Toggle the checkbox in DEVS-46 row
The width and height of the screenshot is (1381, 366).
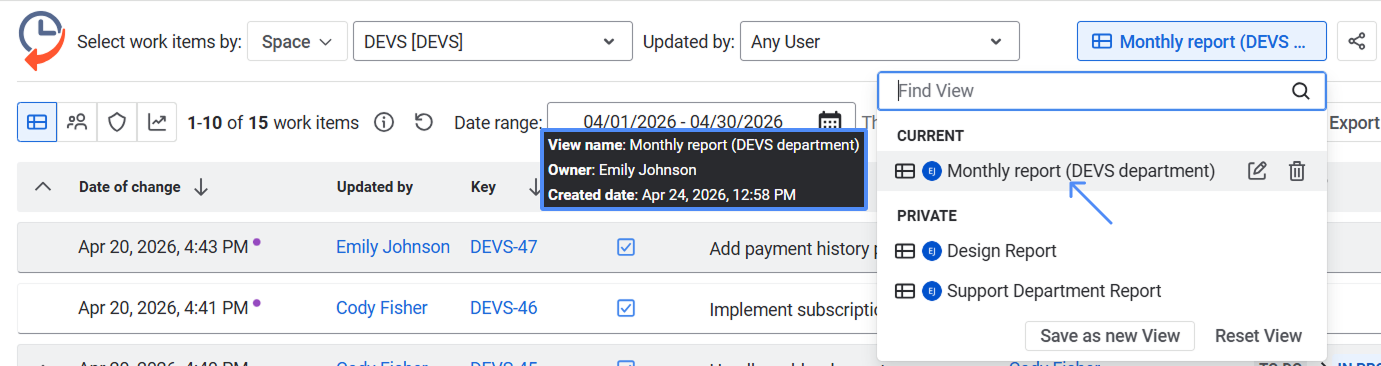pyautogui.click(x=626, y=308)
